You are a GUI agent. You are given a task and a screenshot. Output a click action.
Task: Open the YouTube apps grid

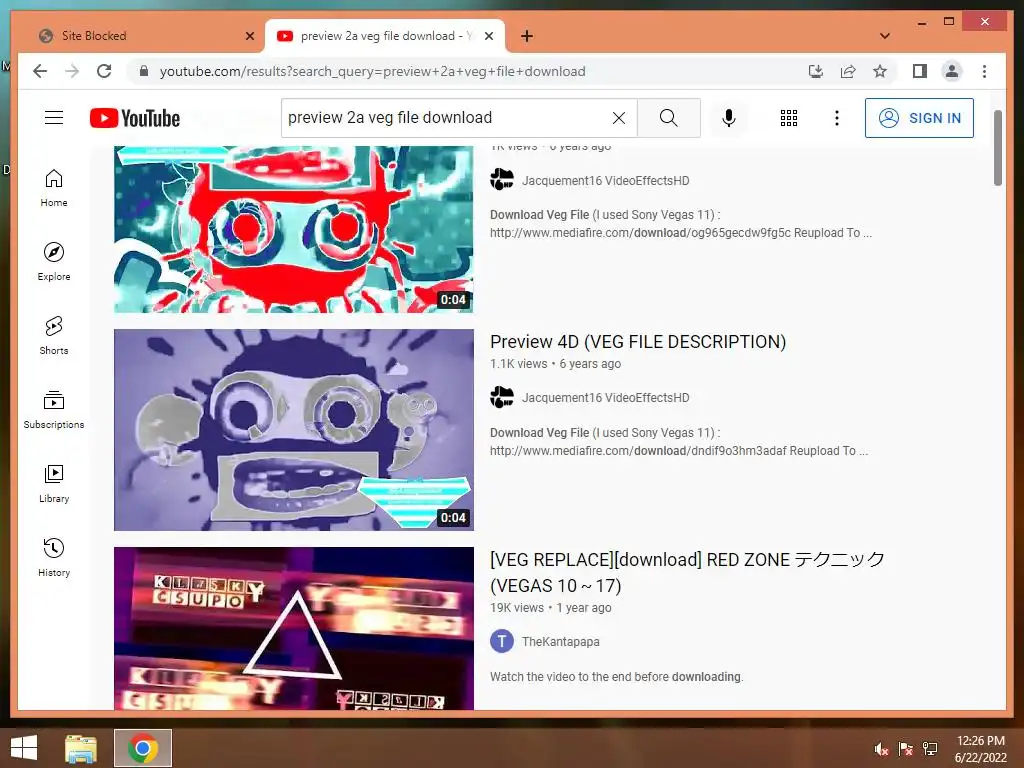tap(789, 118)
